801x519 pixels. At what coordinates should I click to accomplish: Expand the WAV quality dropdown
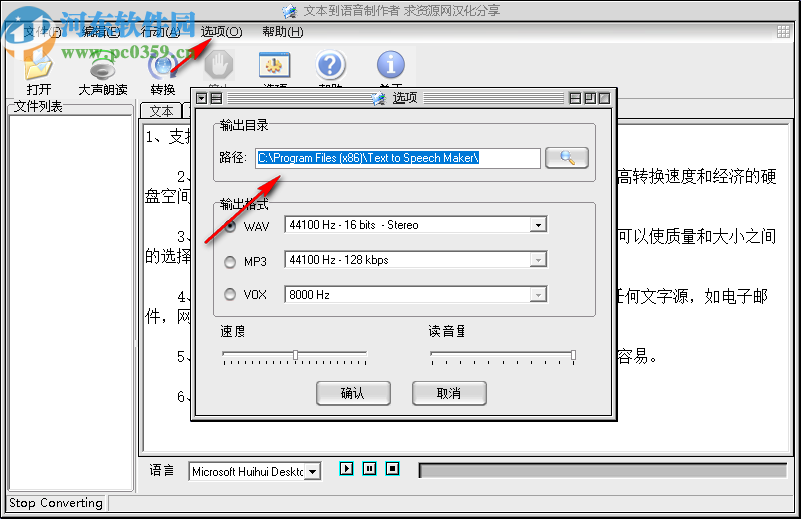pyautogui.click(x=538, y=225)
